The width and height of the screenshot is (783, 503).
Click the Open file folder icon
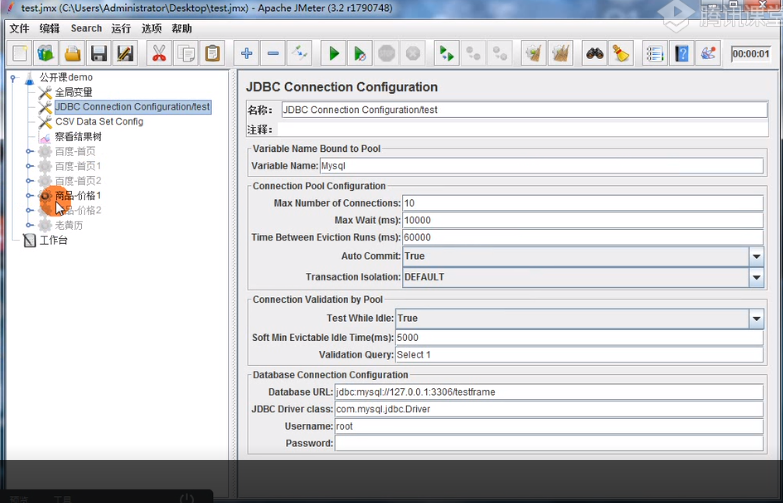pos(72,53)
